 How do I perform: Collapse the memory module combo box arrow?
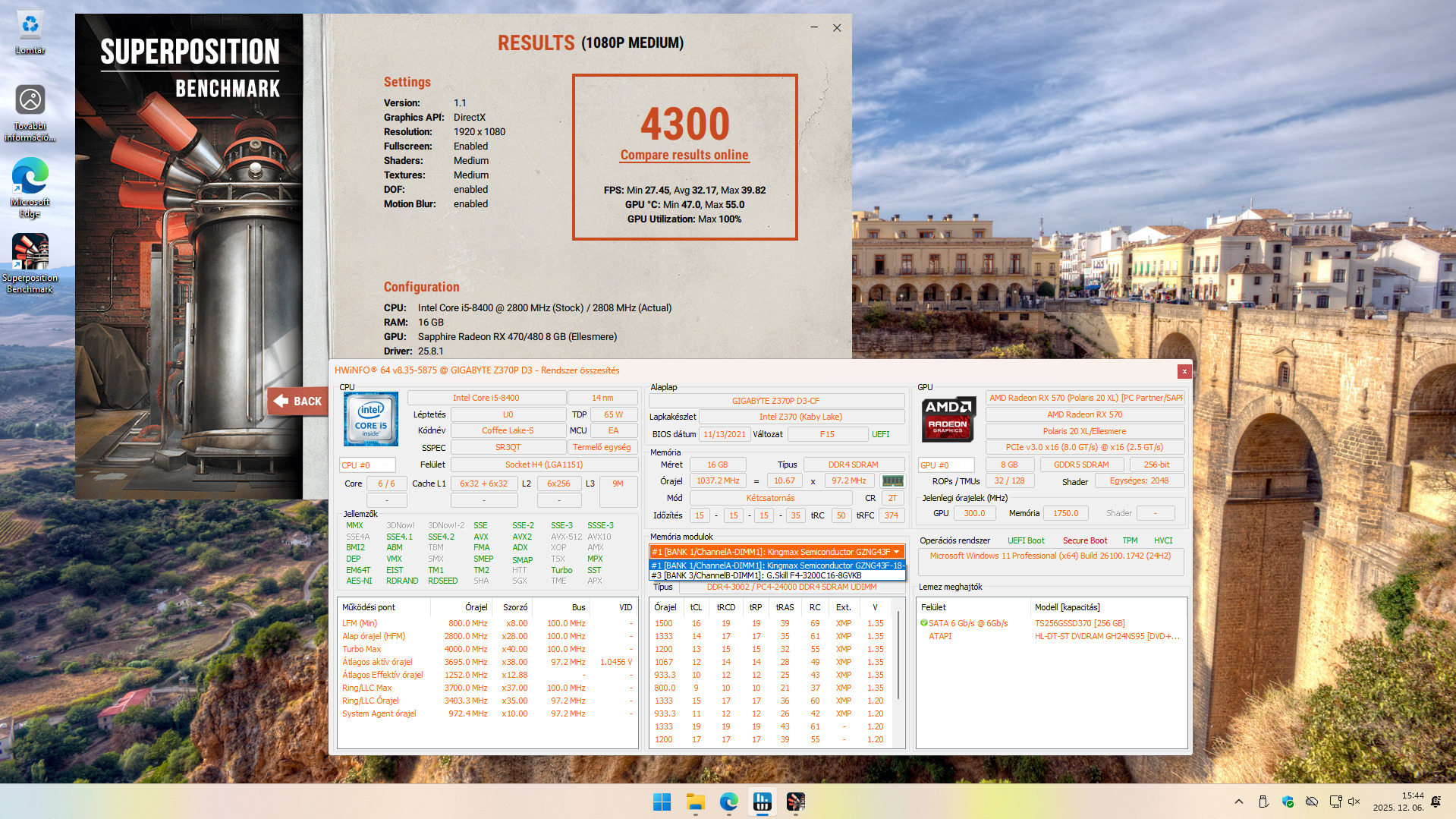pos(896,552)
